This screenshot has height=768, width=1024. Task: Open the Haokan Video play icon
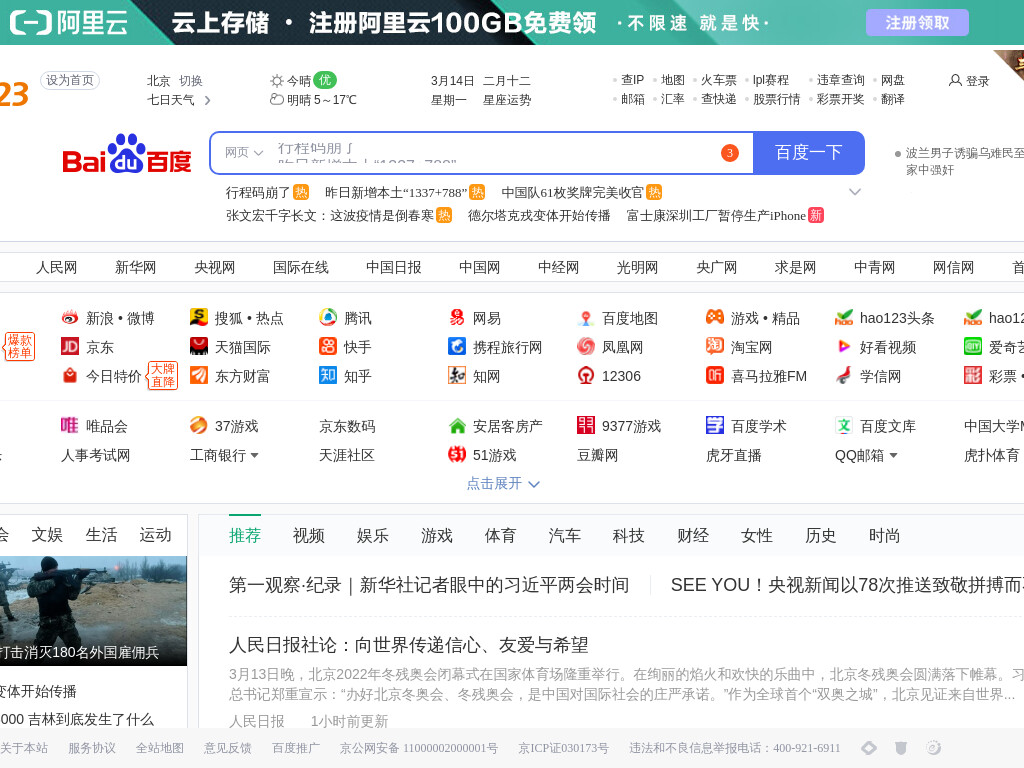[x=844, y=346]
